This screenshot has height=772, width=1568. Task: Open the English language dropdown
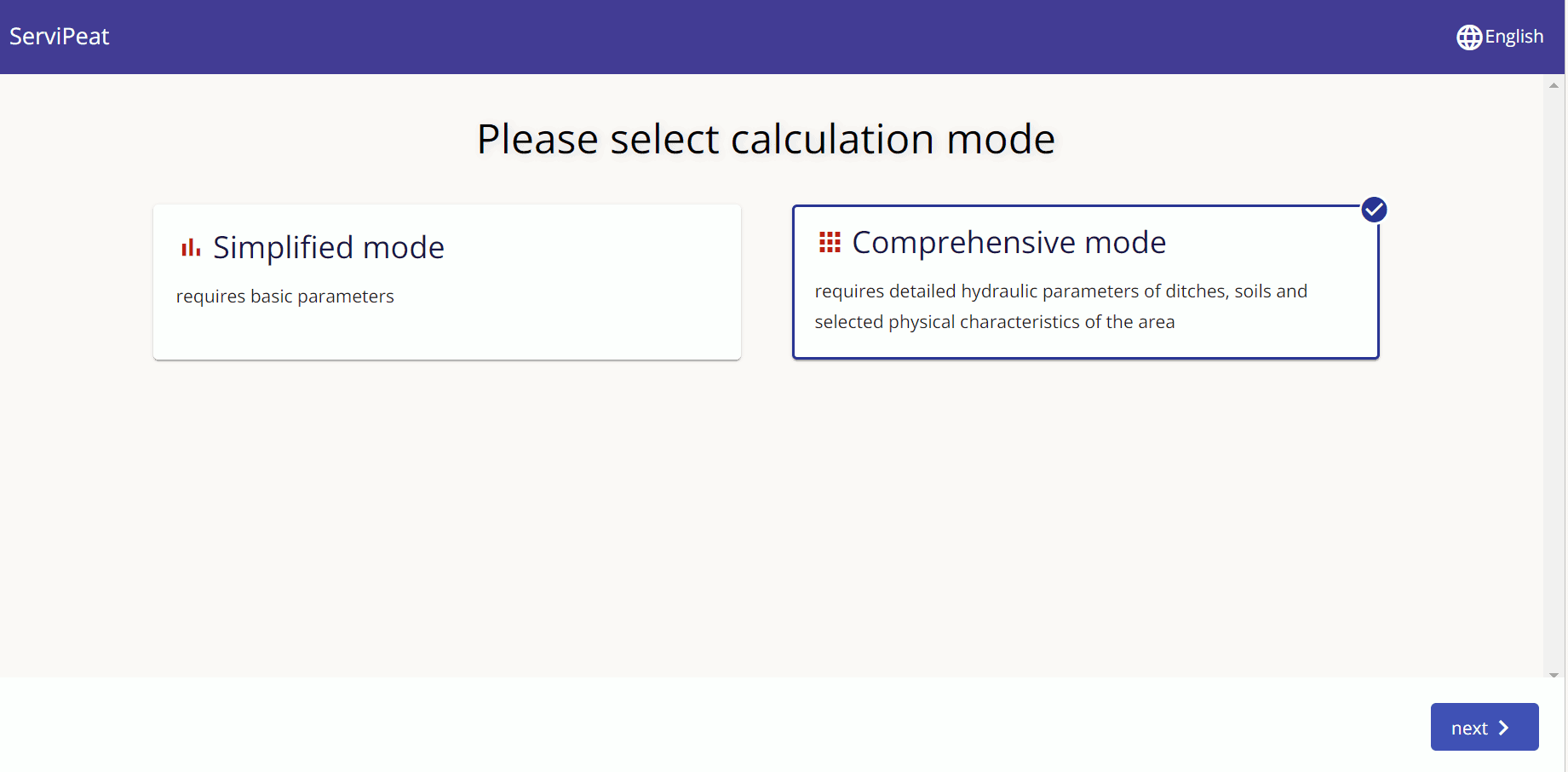pyautogui.click(x=1500, y=37)
